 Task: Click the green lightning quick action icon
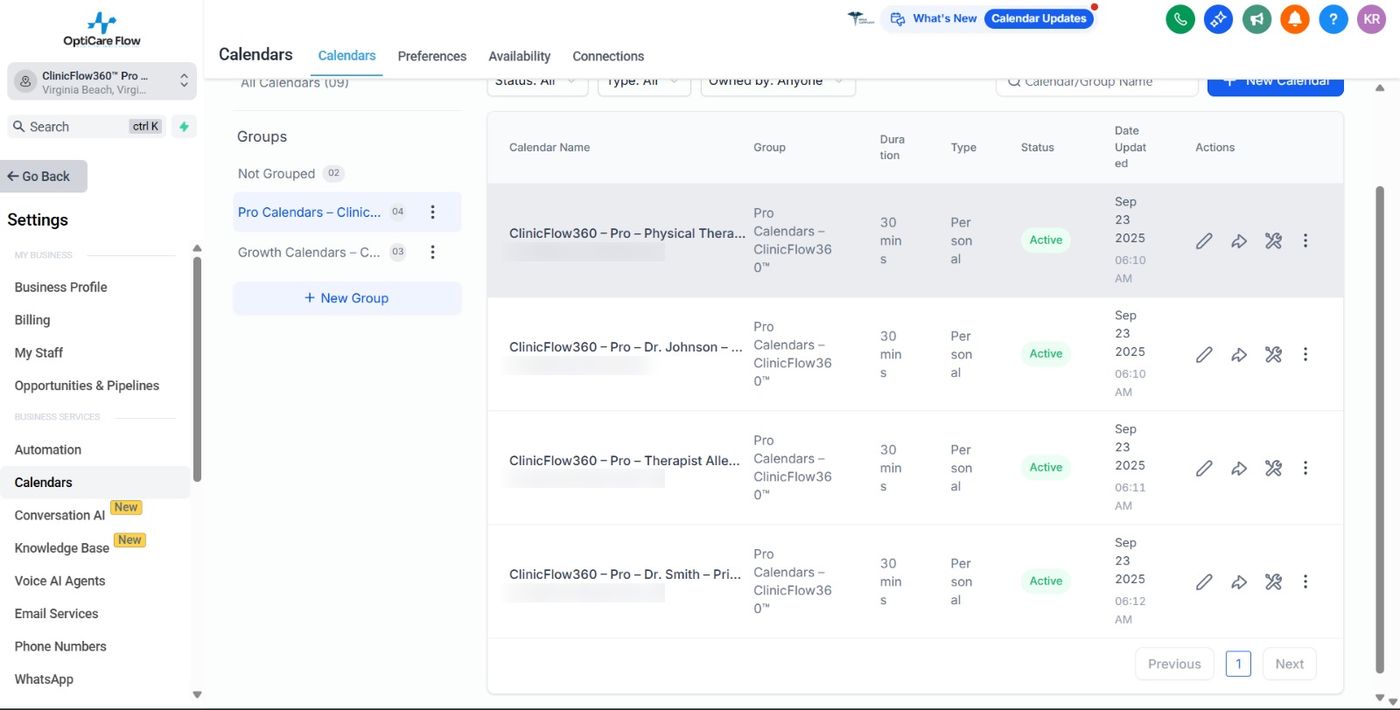[x=184, y=127]
